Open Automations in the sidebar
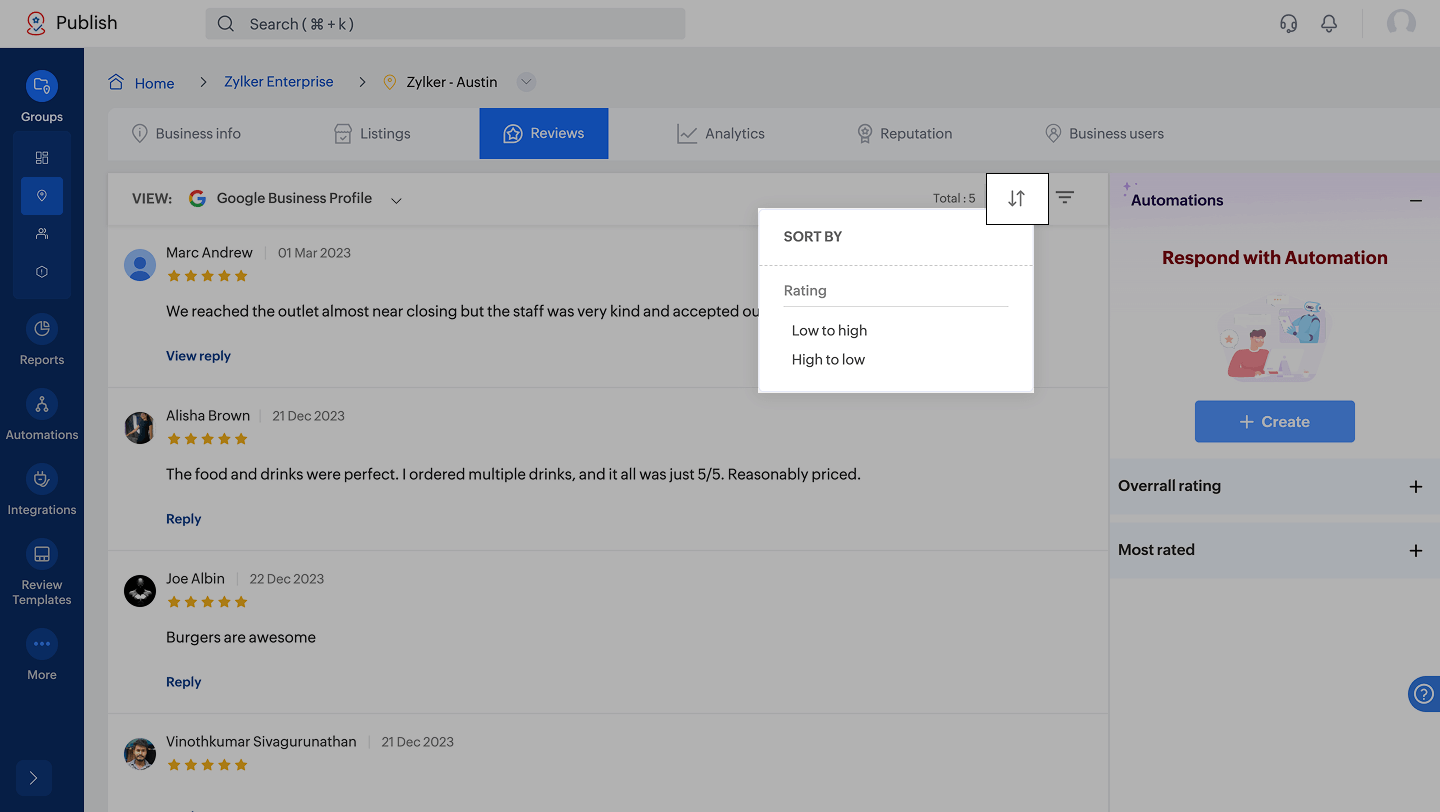 click(x=42, y=415)
